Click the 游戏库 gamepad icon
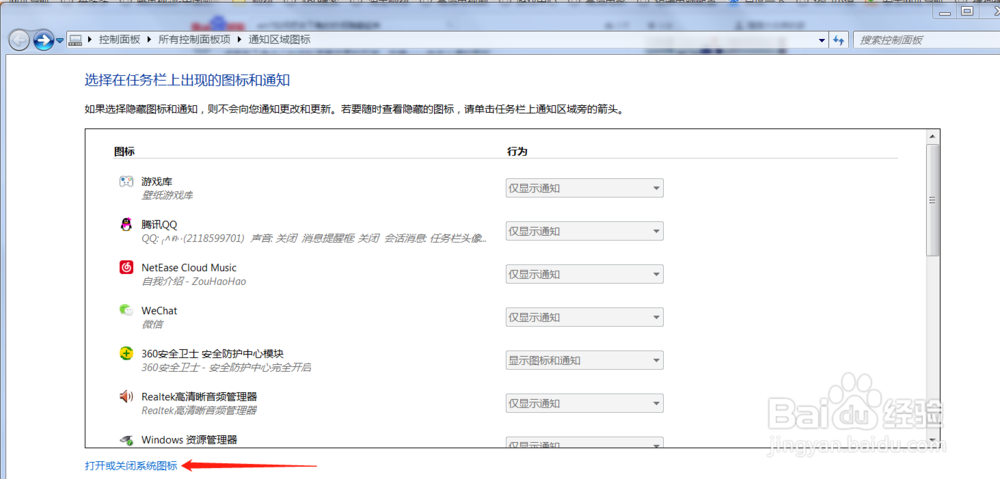 126,182
